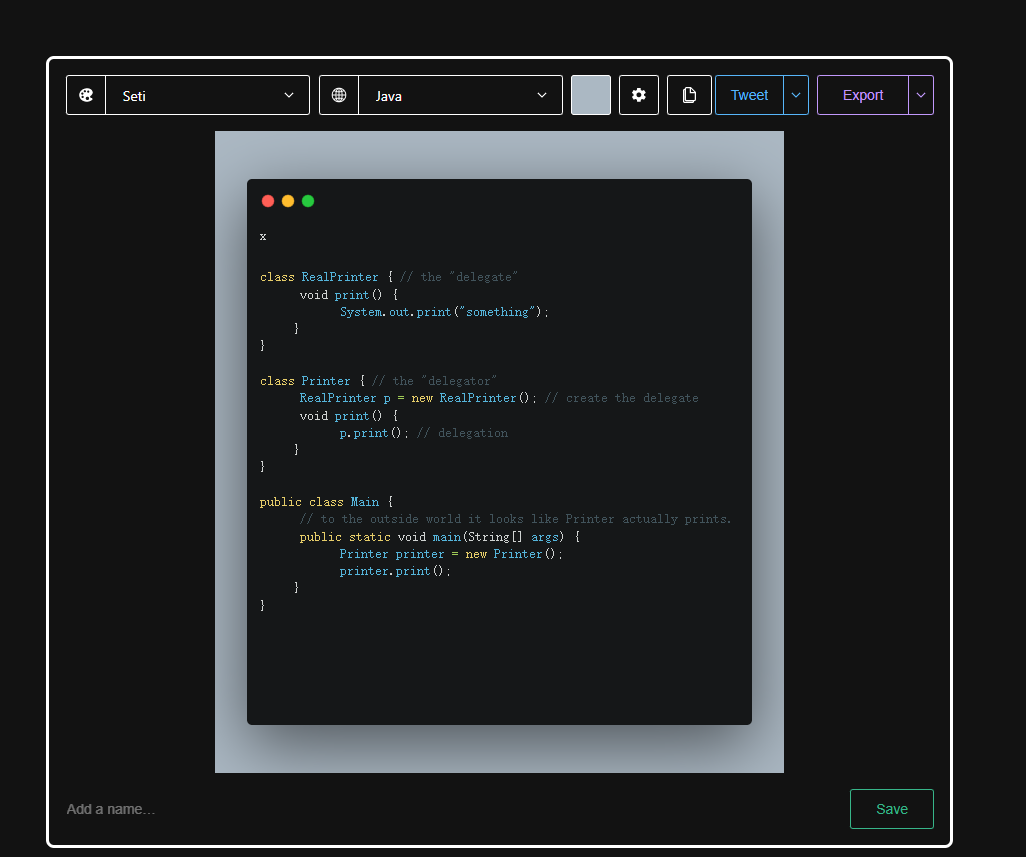Click the red window control dot

coord(268,201)
